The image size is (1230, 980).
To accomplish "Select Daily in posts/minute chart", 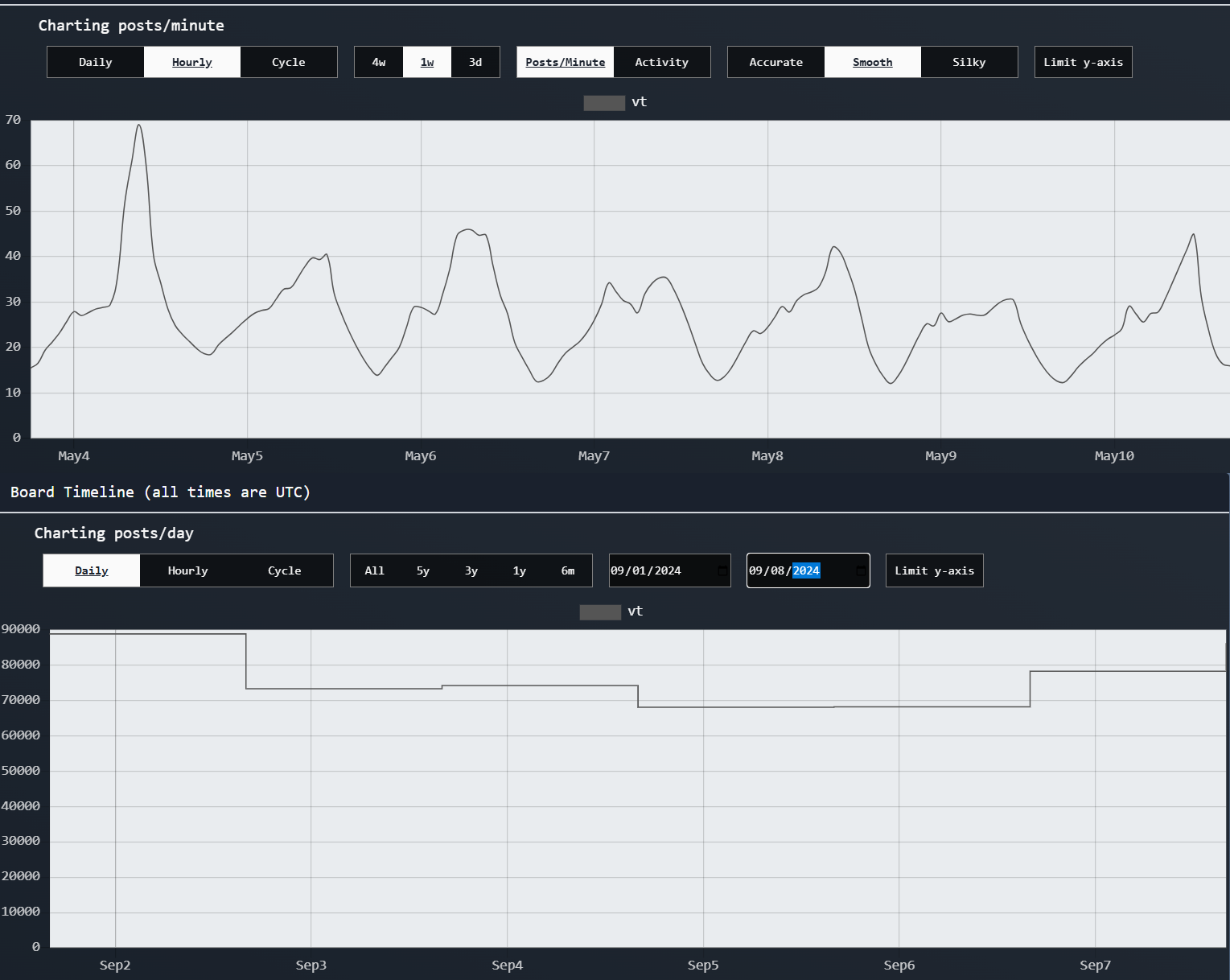I will click(96, 62).
